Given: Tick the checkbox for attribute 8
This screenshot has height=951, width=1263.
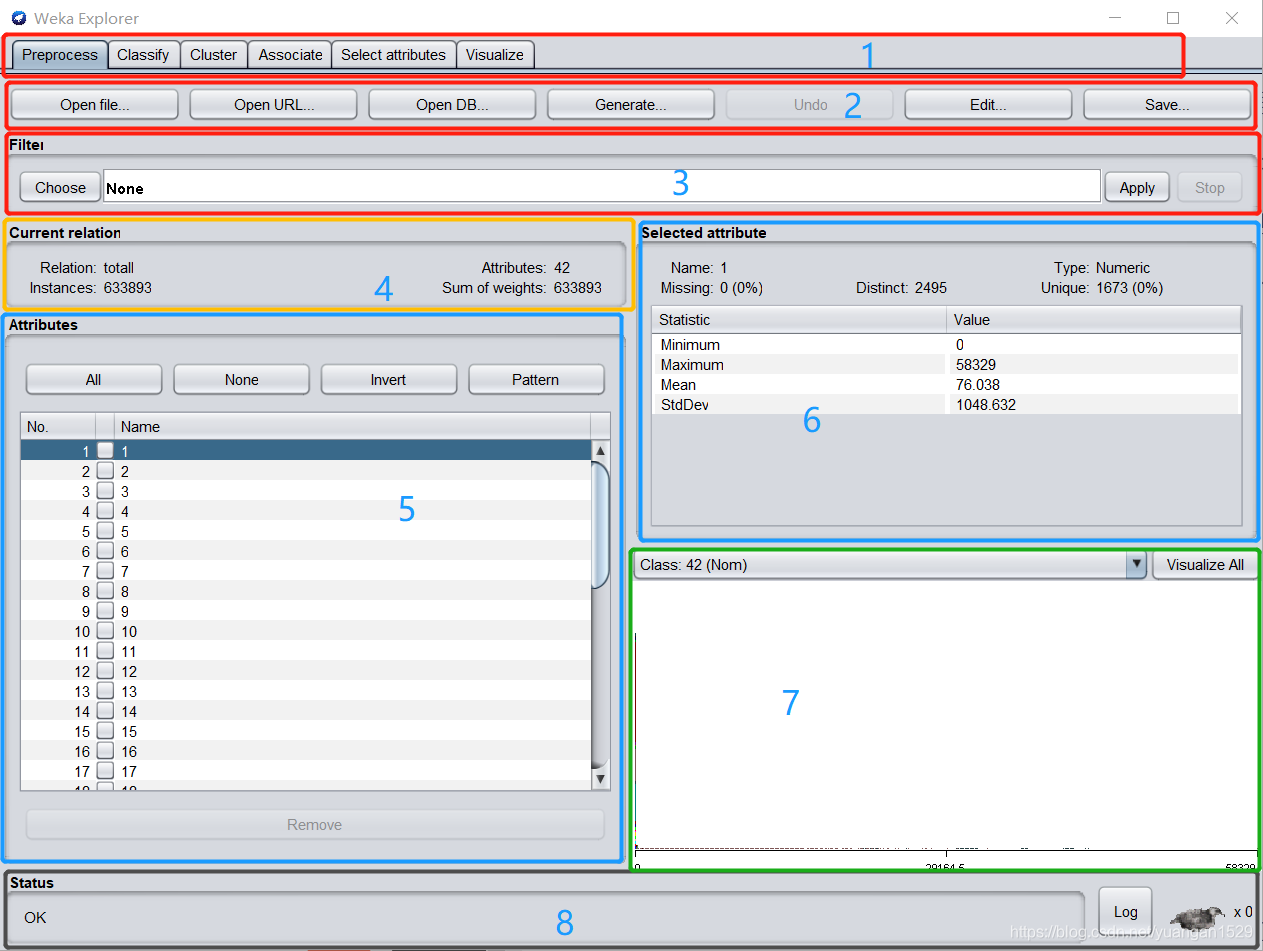Looking at the screenshot, I should [105, 591].
